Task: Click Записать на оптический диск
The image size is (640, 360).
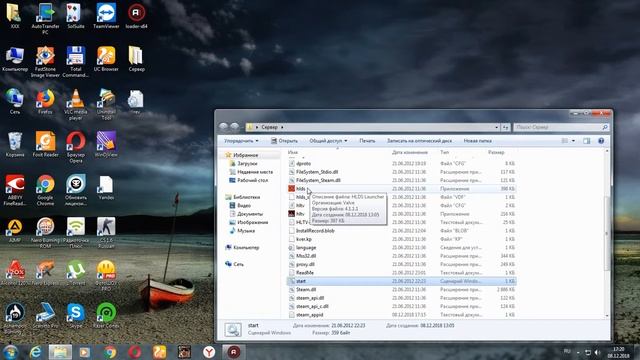Action: click(419, 140)
